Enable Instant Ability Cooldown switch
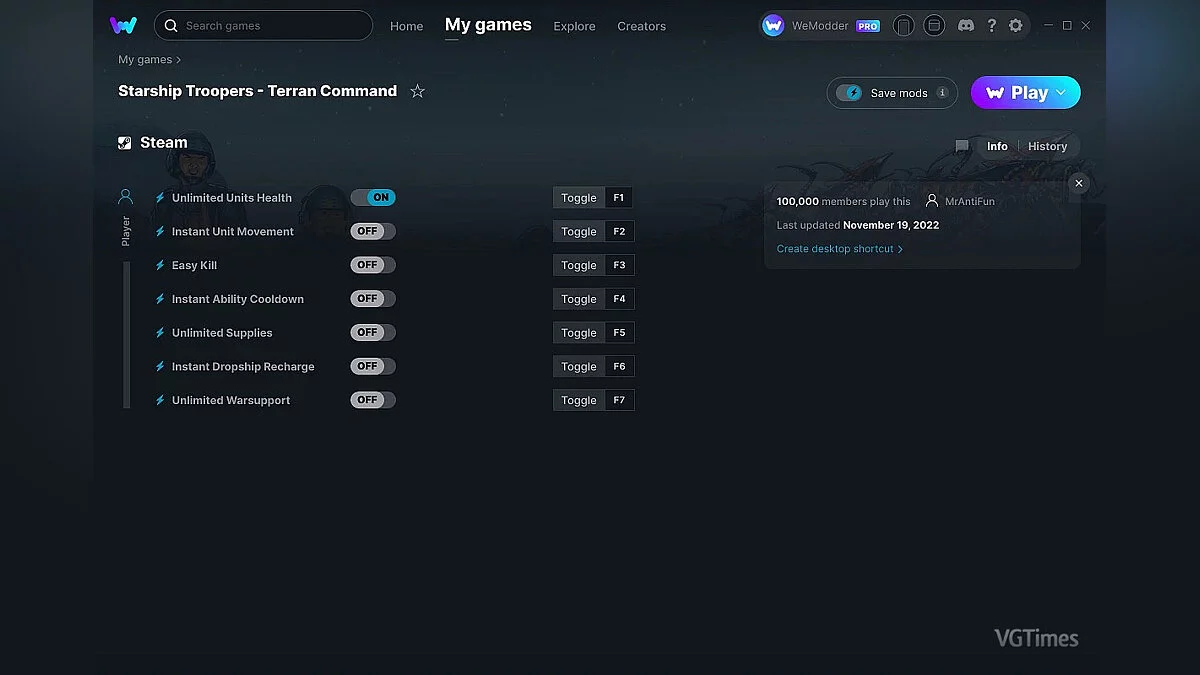This screenshot has height=675, width=1200. 373,299
